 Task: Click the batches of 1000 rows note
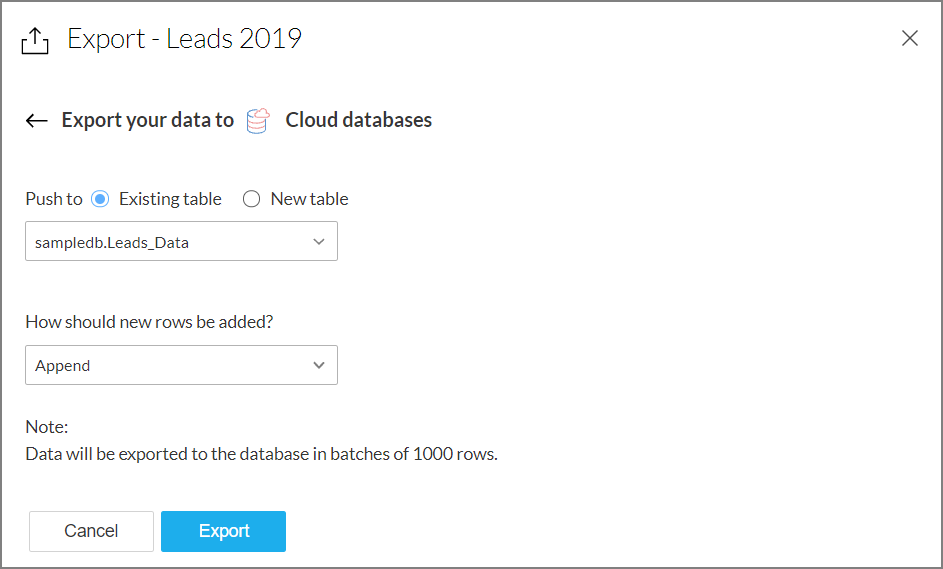click(261, 454)
